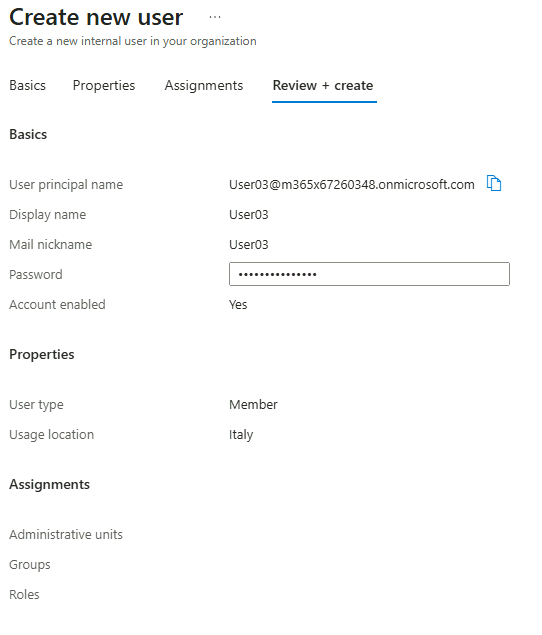Click the User principal name label
This screenshot has width=542, height=635.
66,185
